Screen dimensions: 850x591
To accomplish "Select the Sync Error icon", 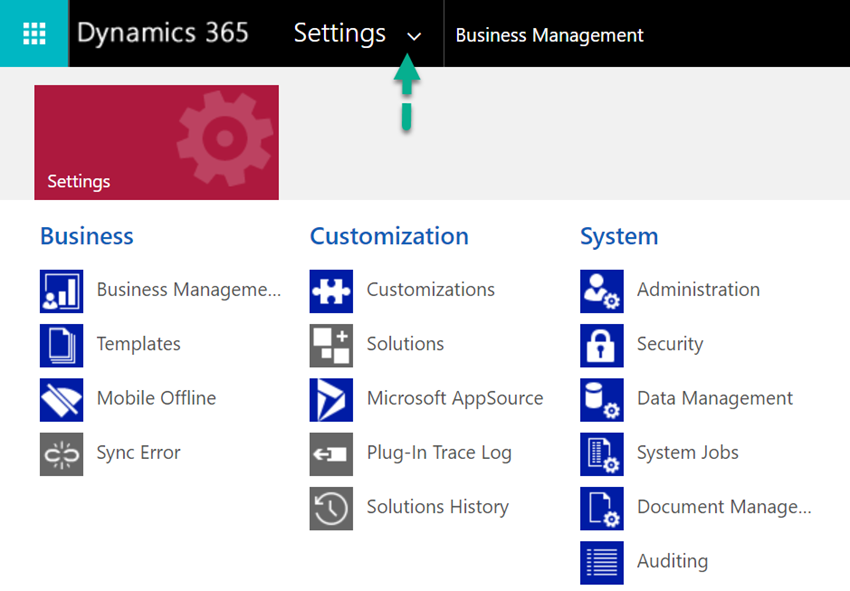I will (x=61, y=454).
